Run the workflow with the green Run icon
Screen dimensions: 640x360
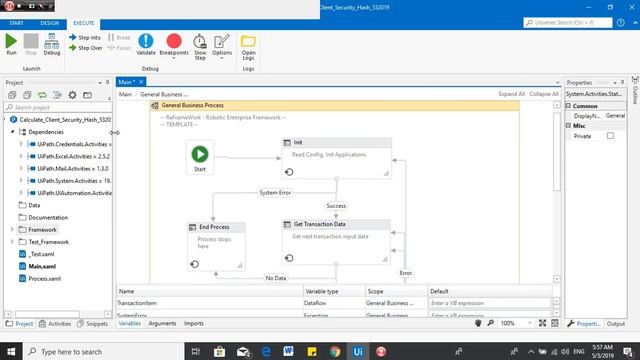click(11, 41)
